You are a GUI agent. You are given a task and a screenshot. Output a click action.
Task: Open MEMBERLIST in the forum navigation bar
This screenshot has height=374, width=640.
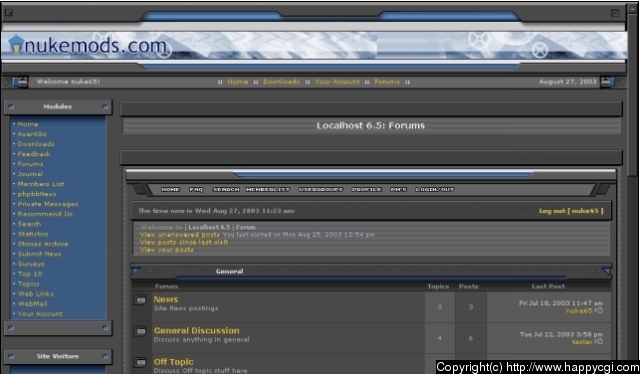[x=268, y=189]
